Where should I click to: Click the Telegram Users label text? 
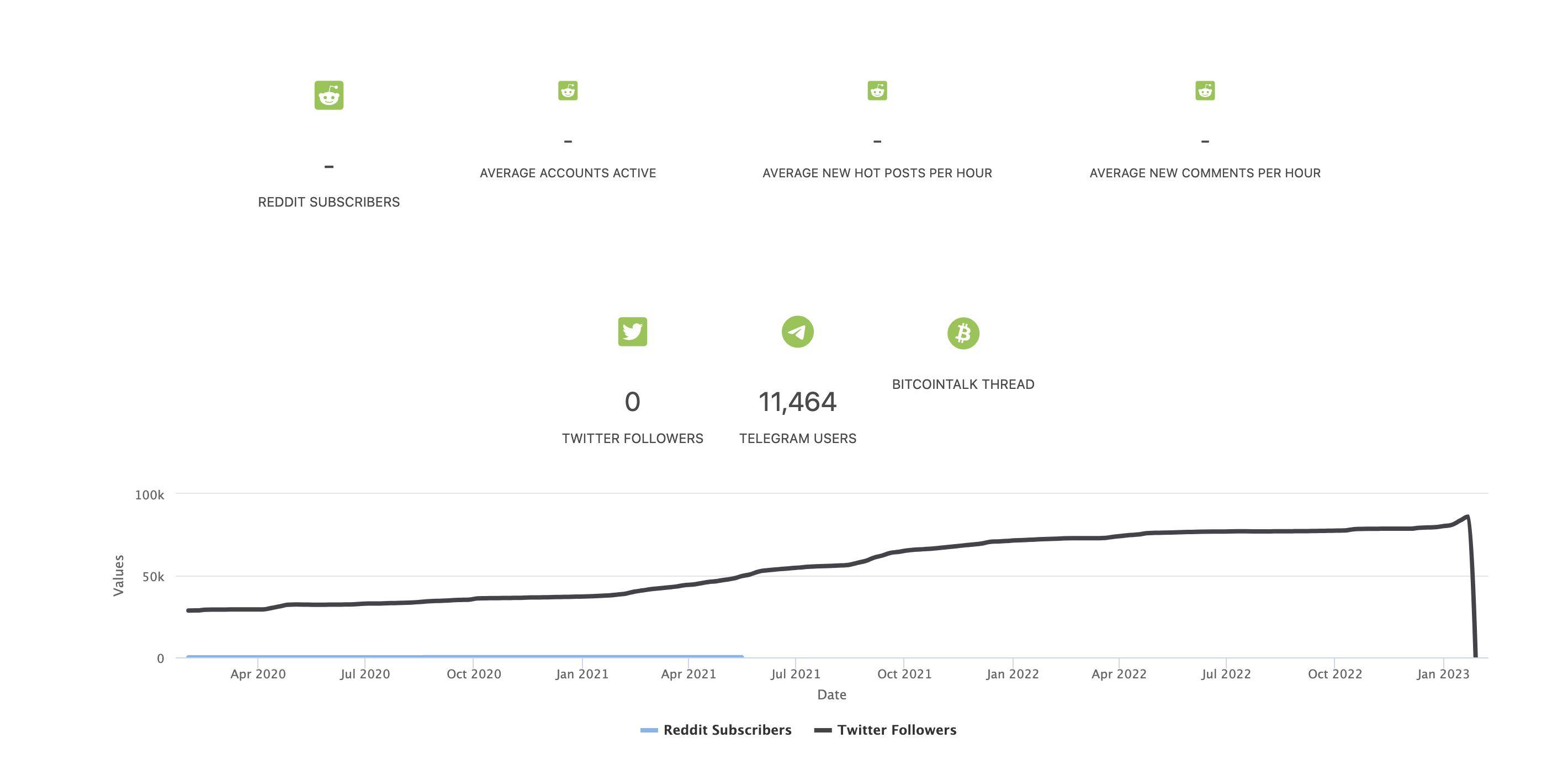[797, 439]
